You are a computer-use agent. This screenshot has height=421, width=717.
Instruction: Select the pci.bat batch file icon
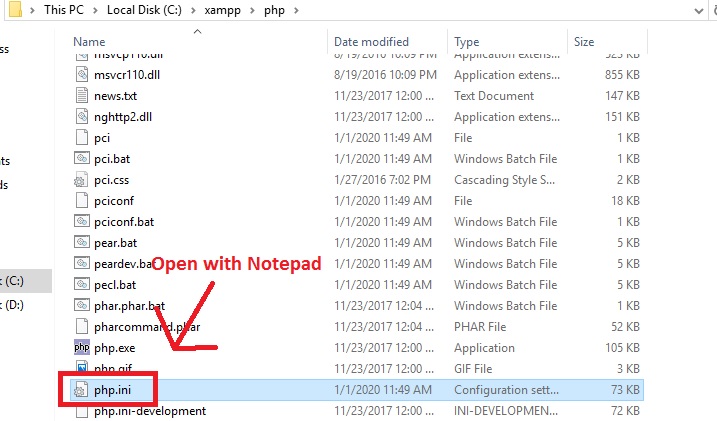tap(81, 159)
